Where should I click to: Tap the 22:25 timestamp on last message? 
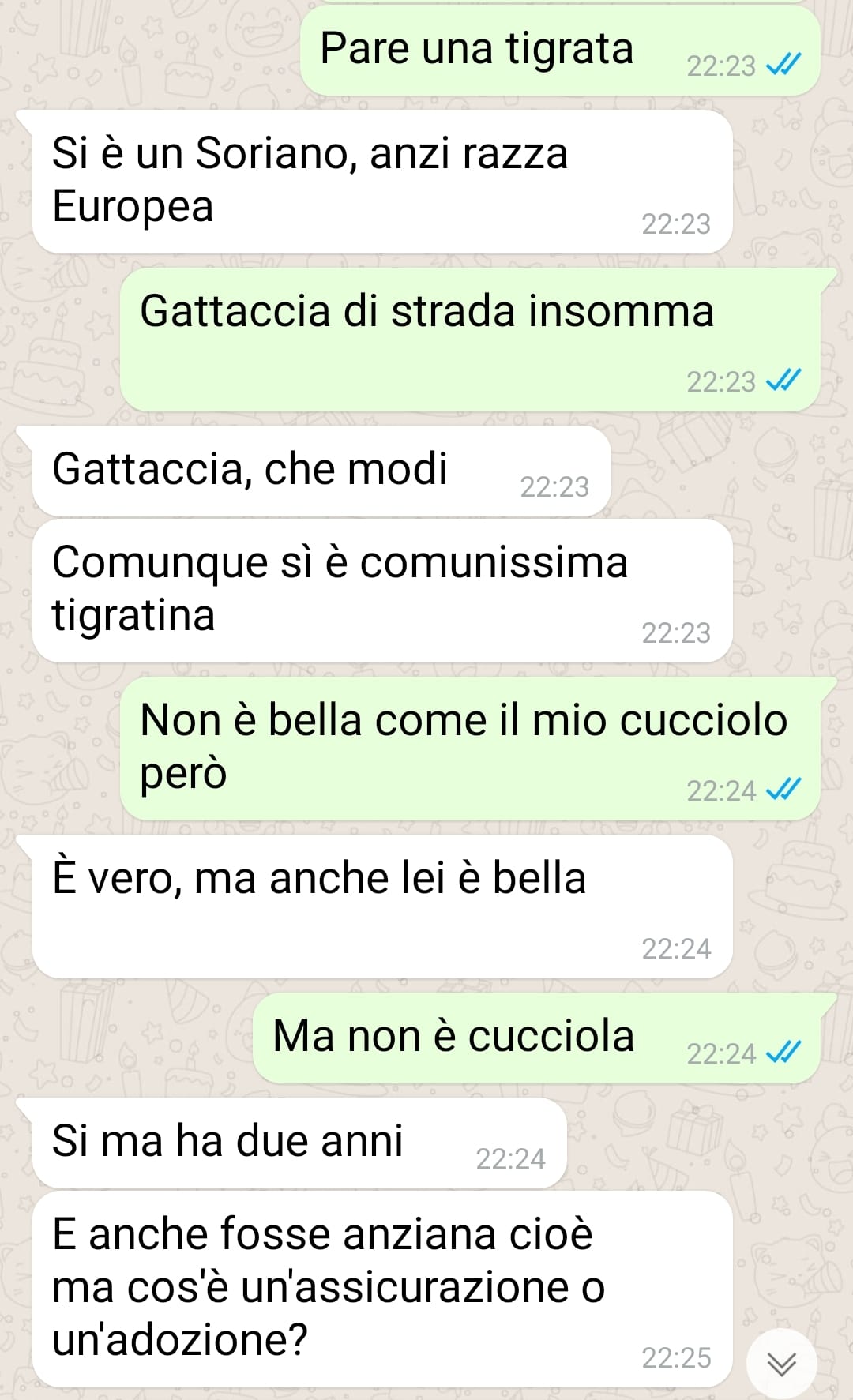676,1357
